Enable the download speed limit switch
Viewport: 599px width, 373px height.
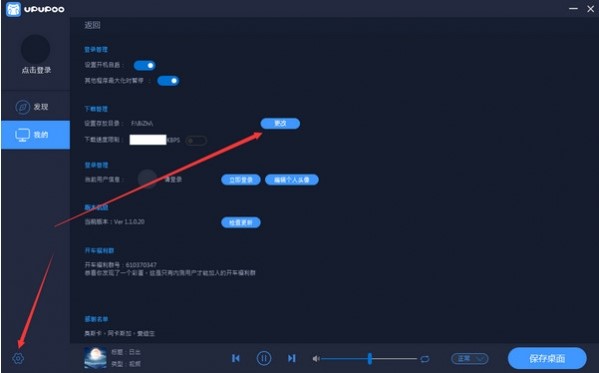pyautogui.click(x=196, y=141)
